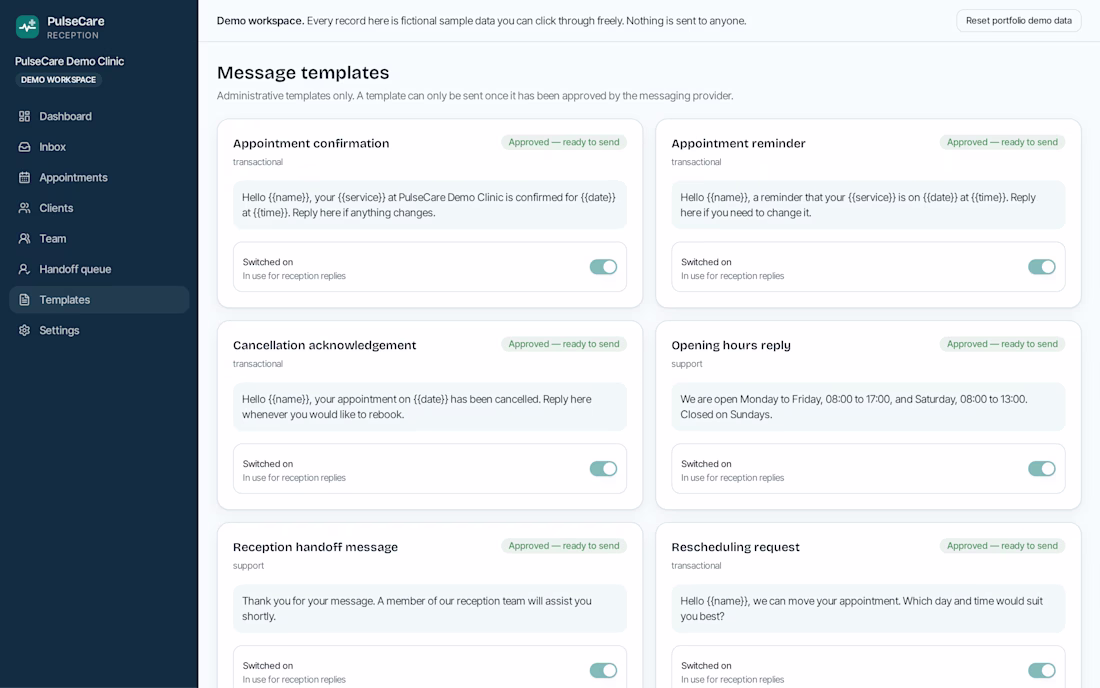The width and height of the screenshot is (1100, 688).
Task: Open the Clients people icon
Action: coord(25,208)
